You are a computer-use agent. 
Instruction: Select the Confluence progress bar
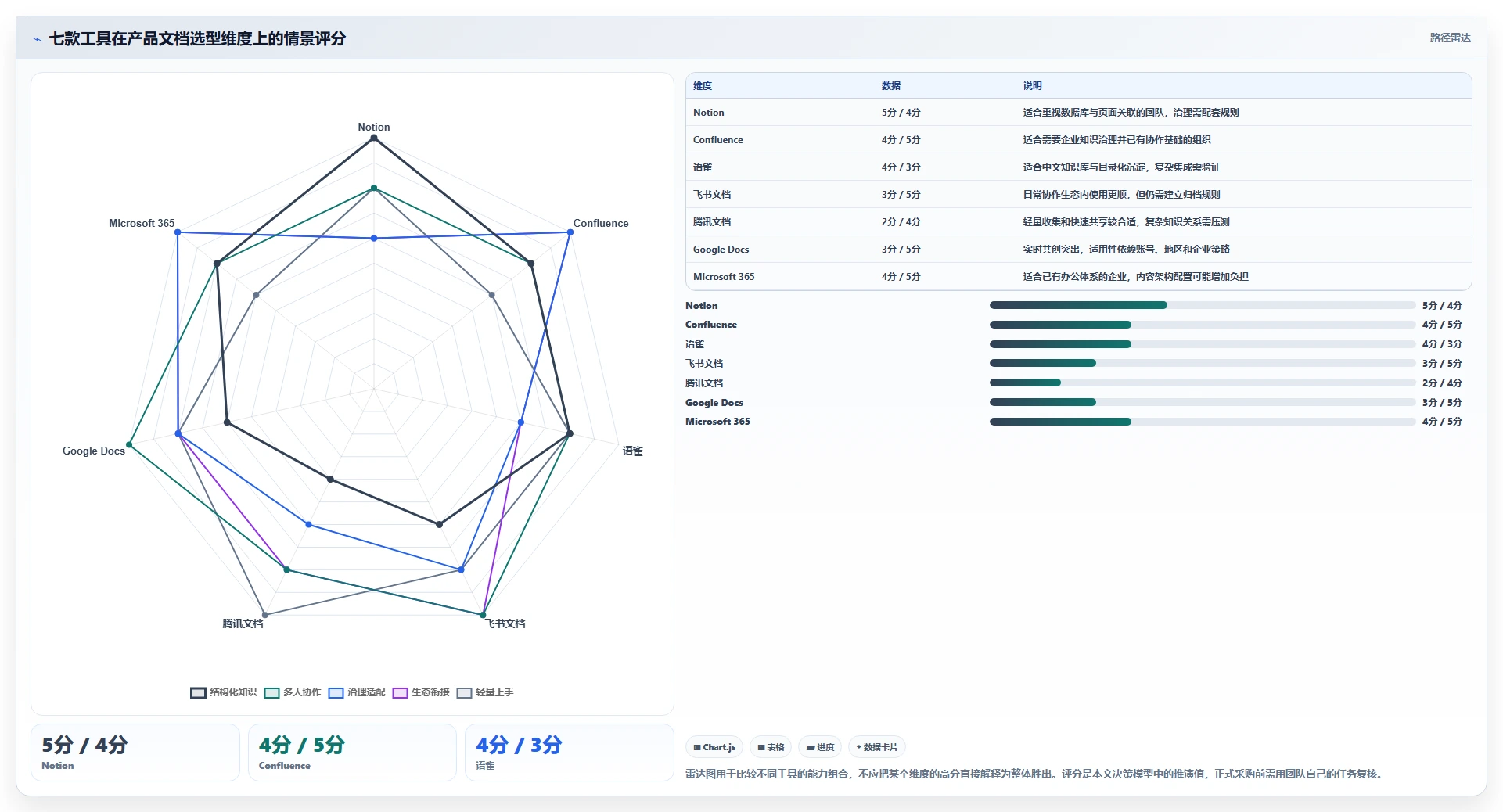pos(1203,325)
